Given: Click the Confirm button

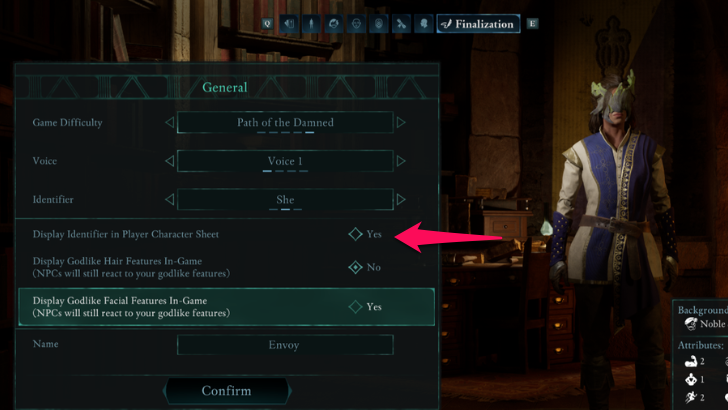Looking at the screenshot, I should click(227, 391).
